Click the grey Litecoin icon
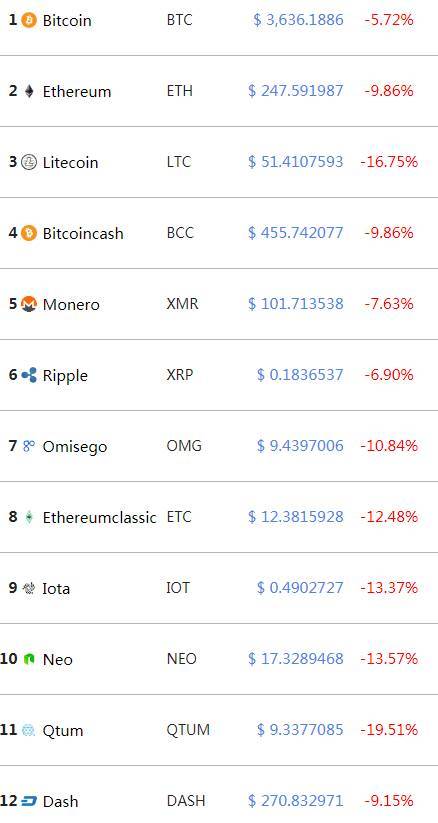Viewport: 438px width, 823px height. [x=29, y=162]
